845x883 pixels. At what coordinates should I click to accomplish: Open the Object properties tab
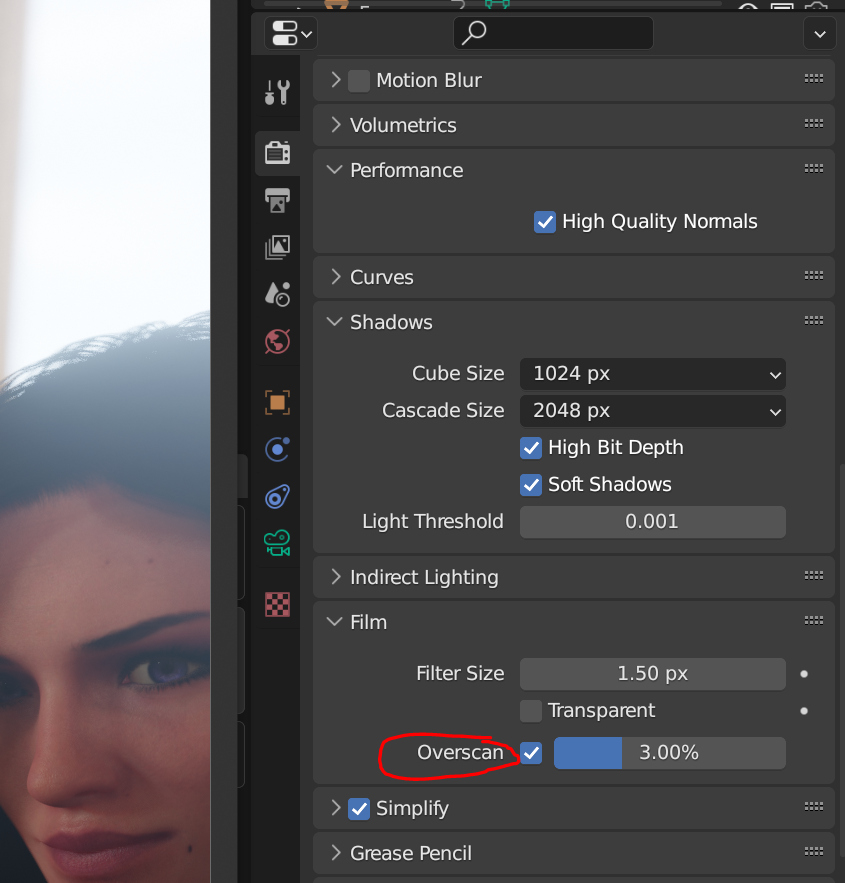click(278, 403)
